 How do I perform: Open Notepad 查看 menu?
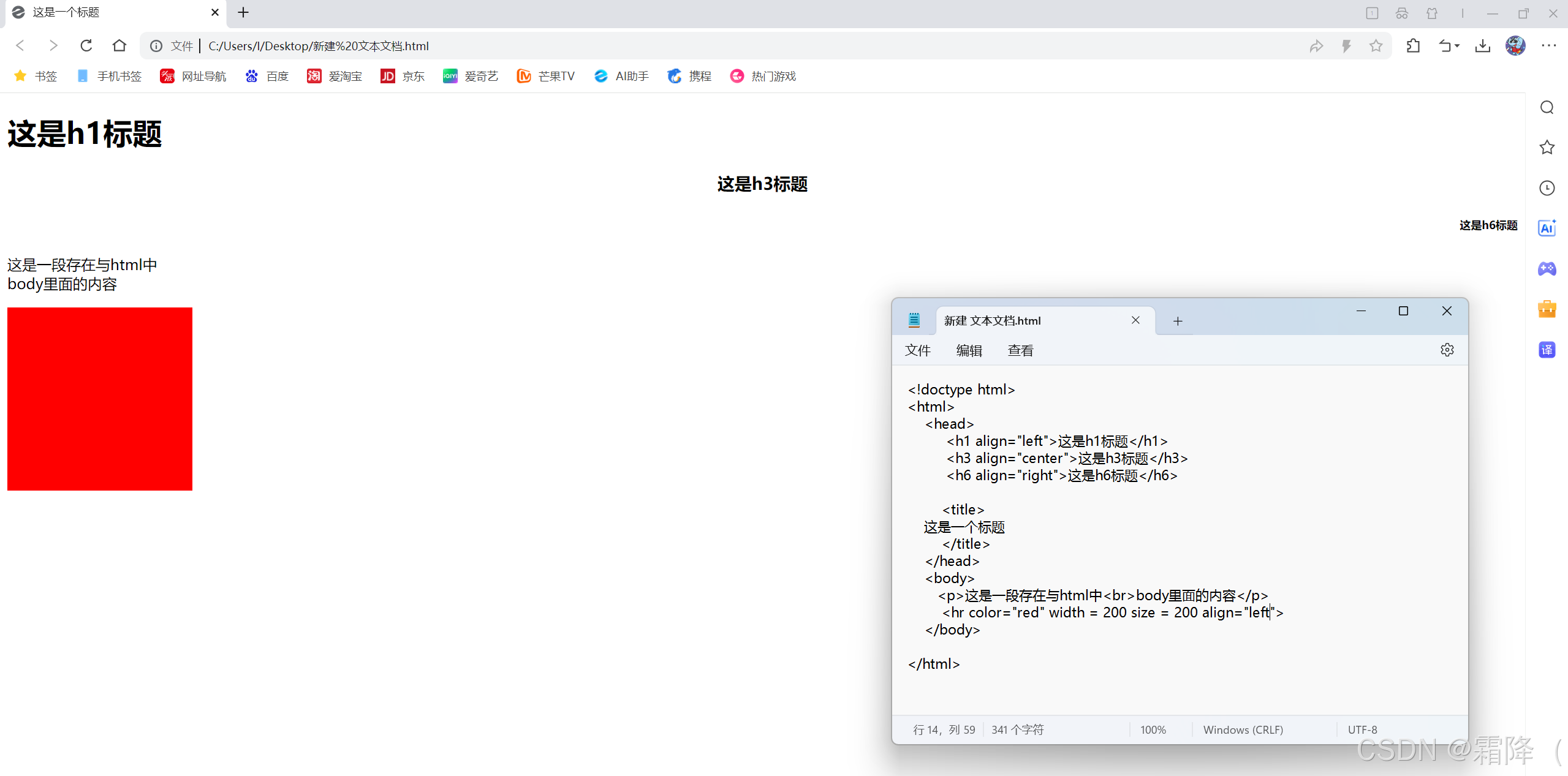pos(1020,350)
